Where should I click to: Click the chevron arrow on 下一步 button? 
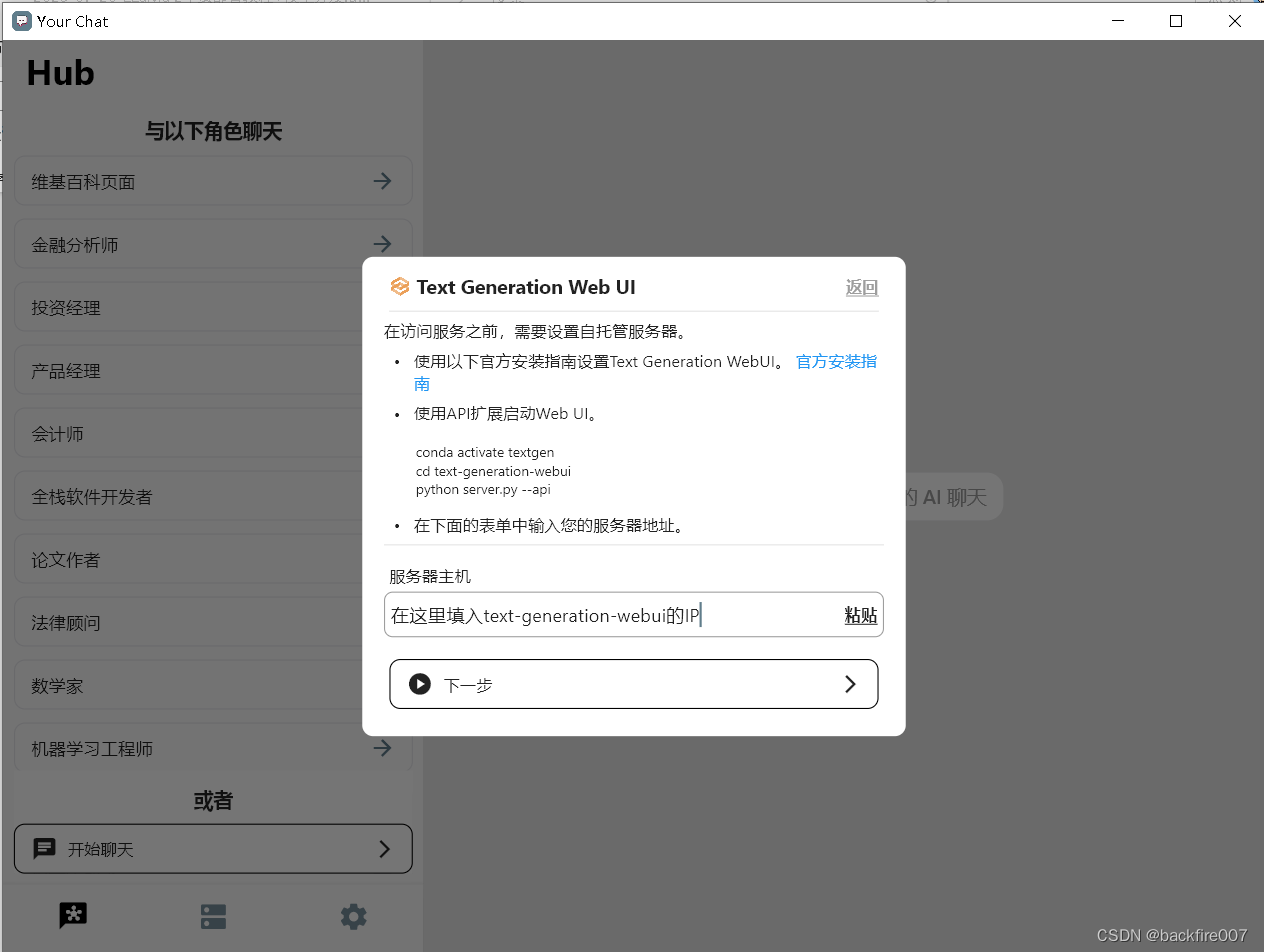coord(850,684)
